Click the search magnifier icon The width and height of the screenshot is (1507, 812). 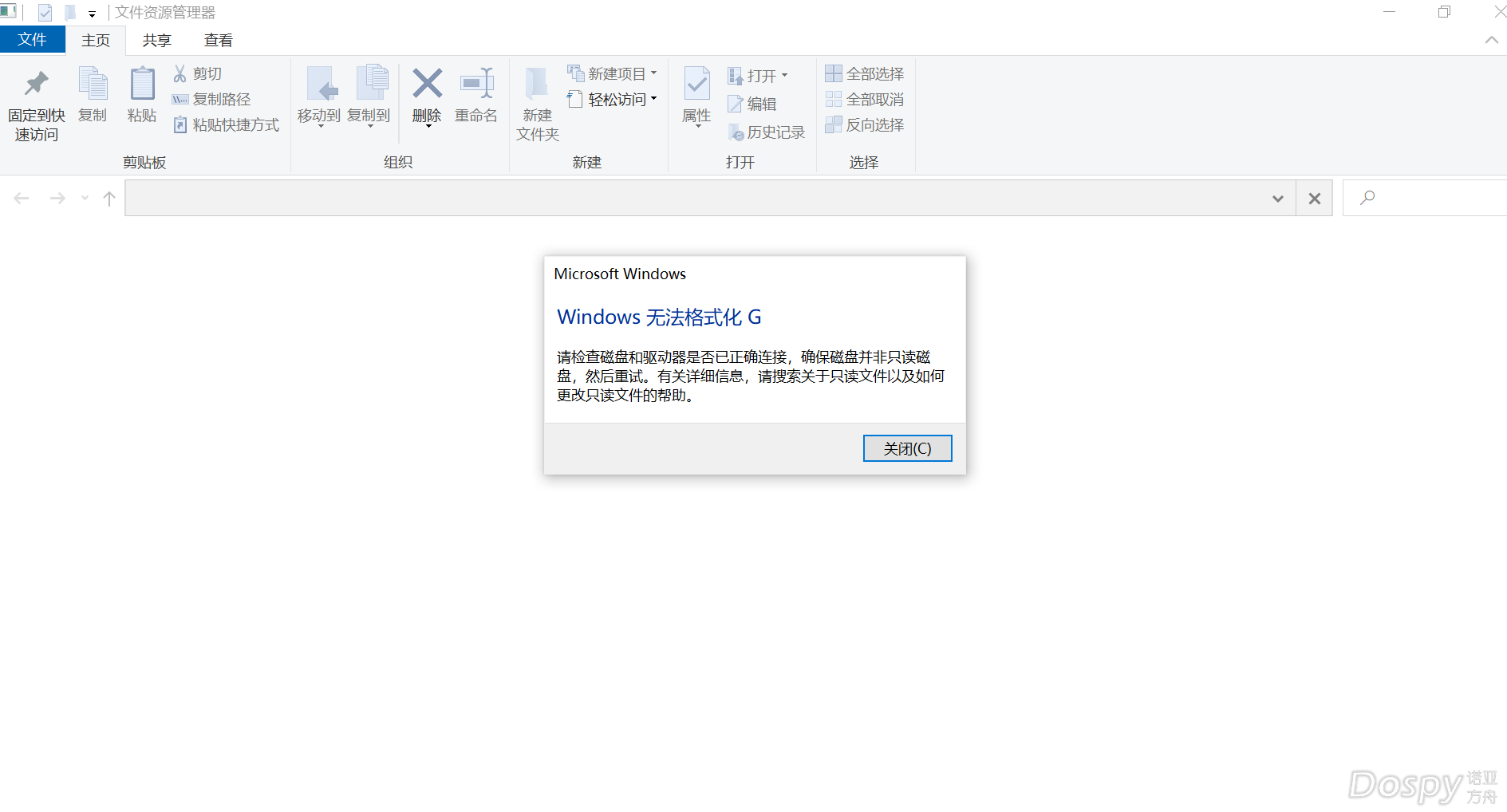click(1367, 197)
